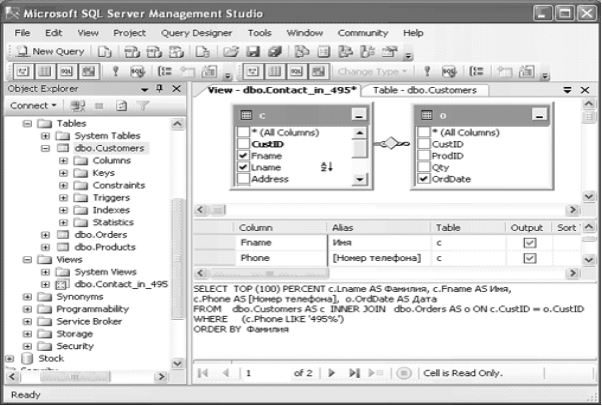Click the Database Engine Query icon beside New Query
This screenshot has height=406, width=602.
pyautogui.click(x=104, y=52)
